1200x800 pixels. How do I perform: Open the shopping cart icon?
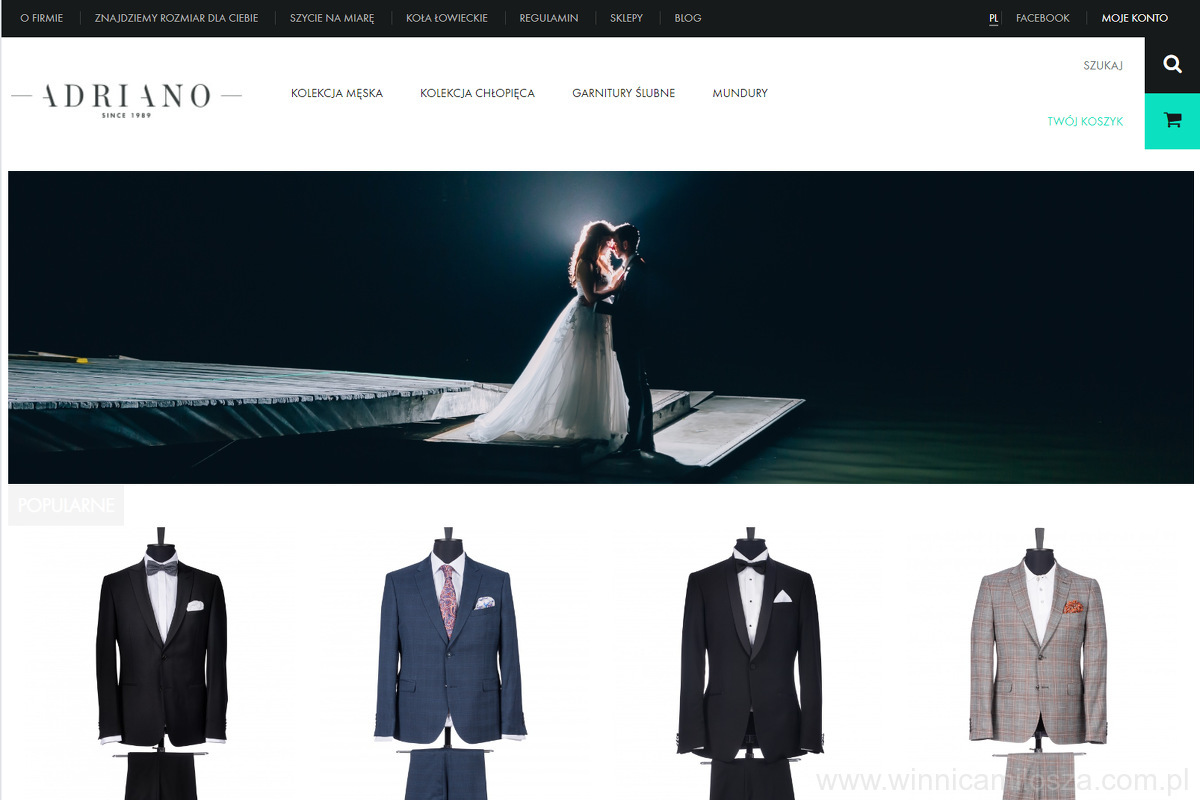tap(1172, 121)
